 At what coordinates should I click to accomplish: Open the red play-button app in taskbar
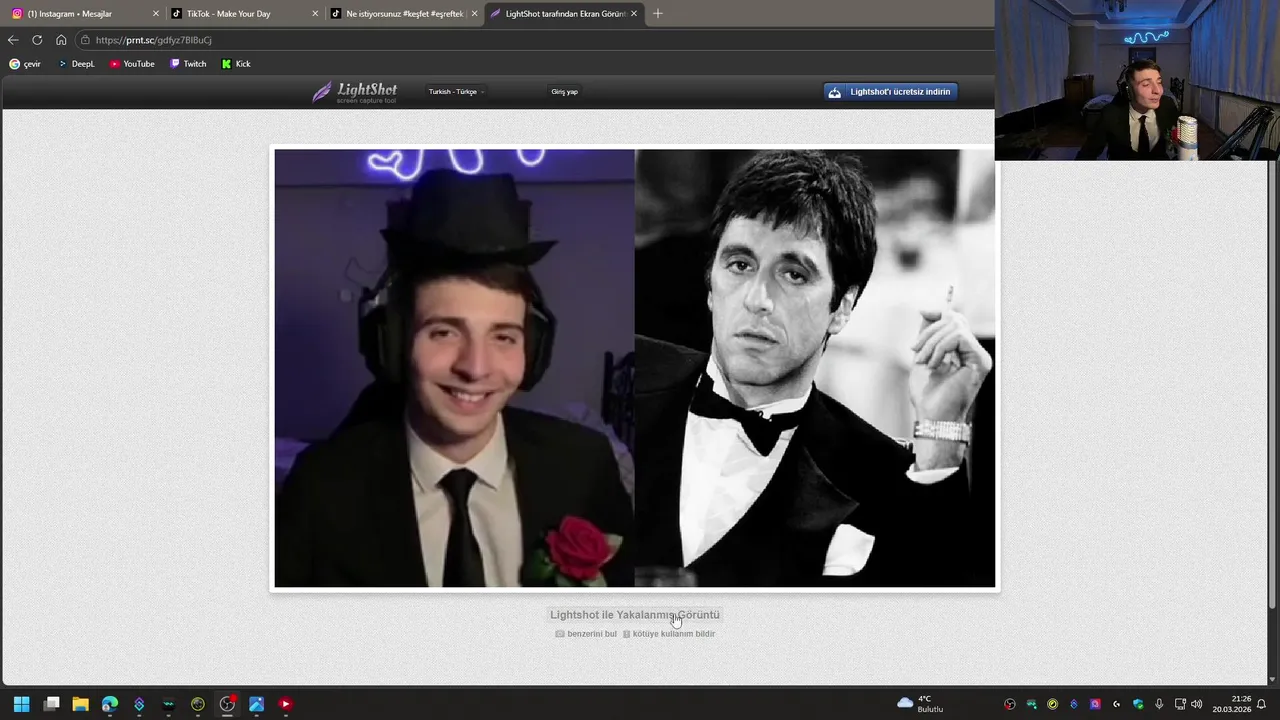[285, 704]
